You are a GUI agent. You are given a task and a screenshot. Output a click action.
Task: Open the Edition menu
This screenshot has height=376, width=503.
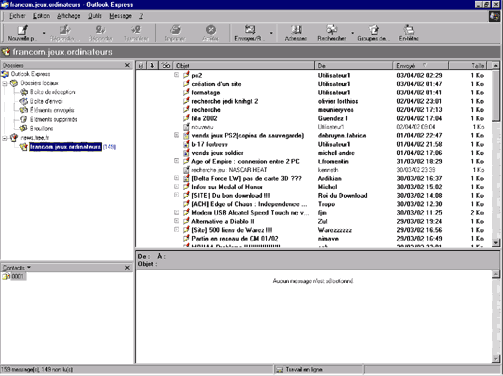(x=41, y=16)
